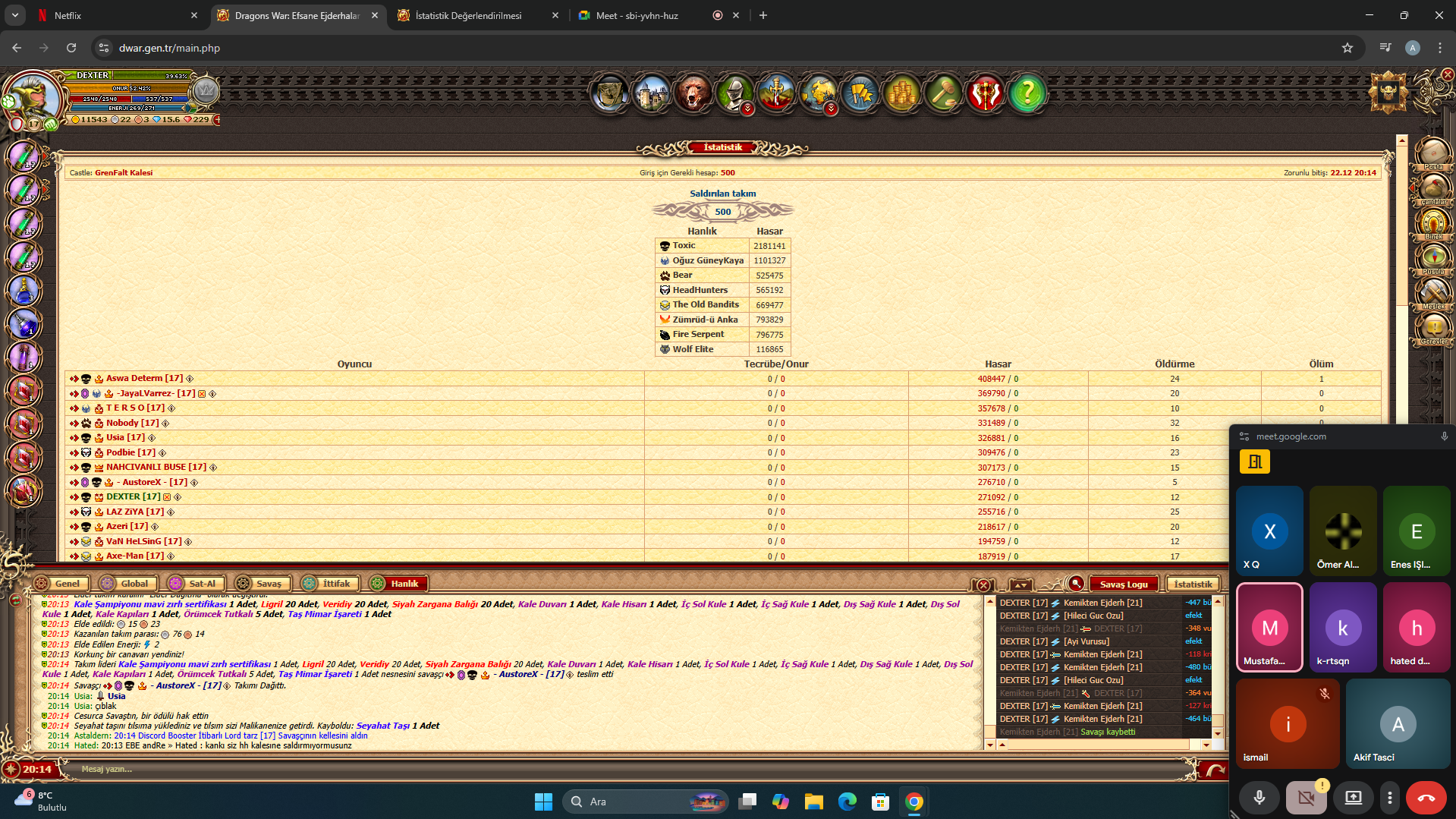Switch to the Hanlık chat tab

pyautogui.click(x=398, y=584)
